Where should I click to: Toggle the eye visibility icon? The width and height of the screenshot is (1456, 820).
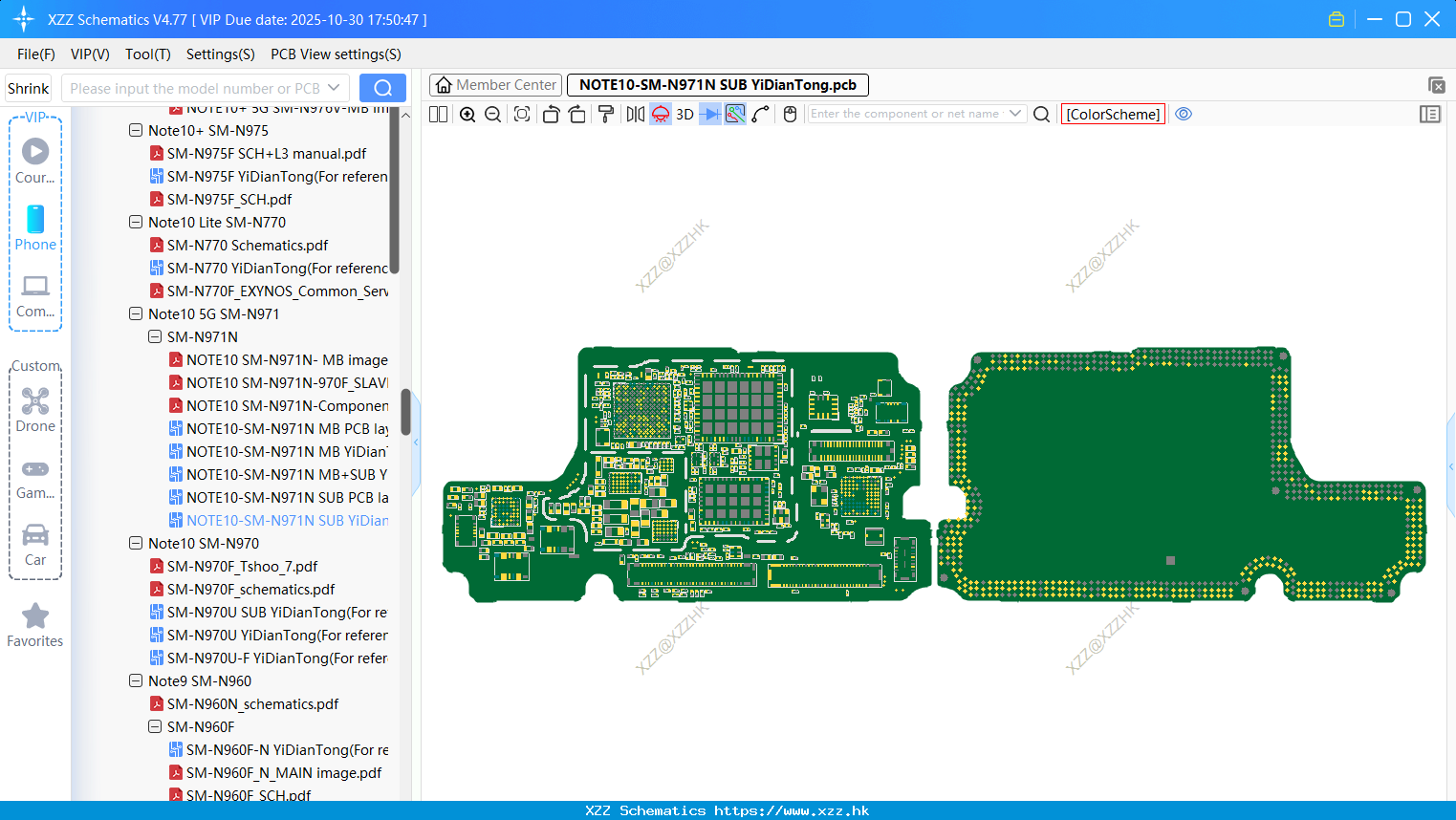coord(1184,114)
